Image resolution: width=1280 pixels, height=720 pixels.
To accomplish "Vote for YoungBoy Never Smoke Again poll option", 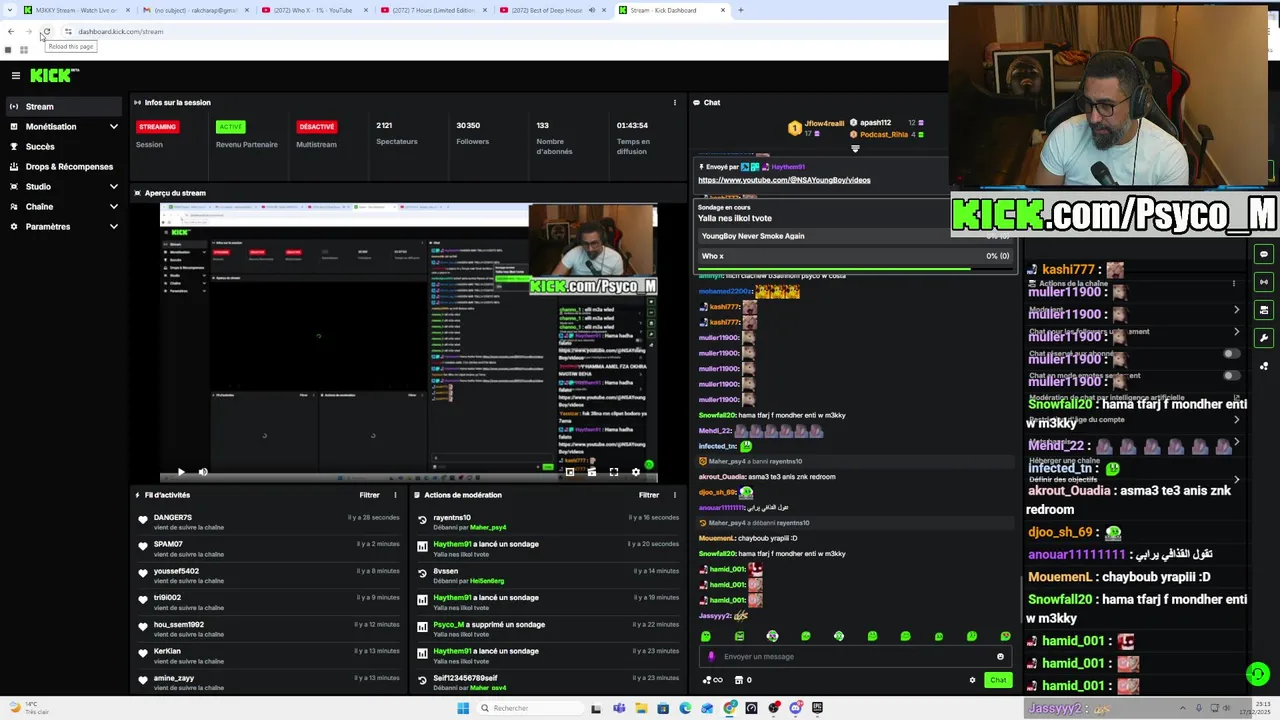I will pyautogui.click(x=856, y=236).
